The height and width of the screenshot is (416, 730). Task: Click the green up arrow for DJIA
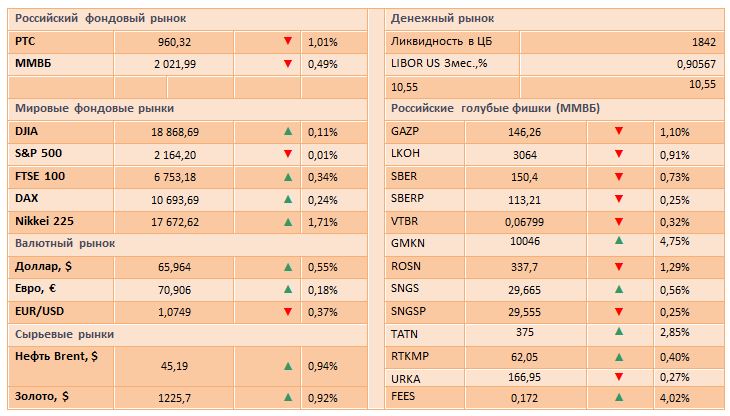pyautogui.click(x=288, y=130)
